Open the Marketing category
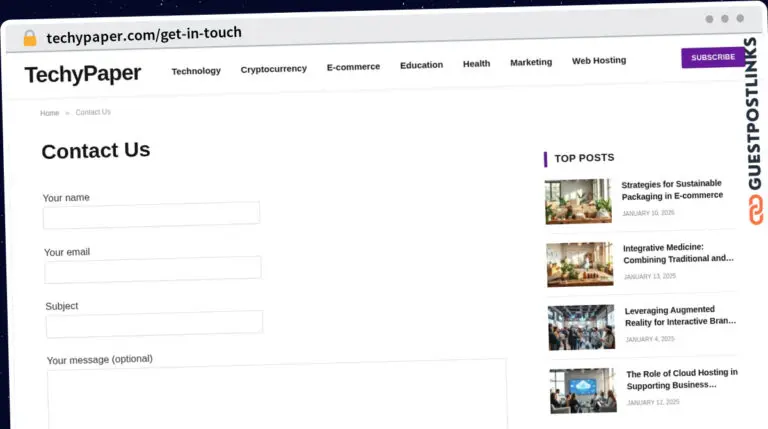 pyautogui.click(x=530, y=62)
